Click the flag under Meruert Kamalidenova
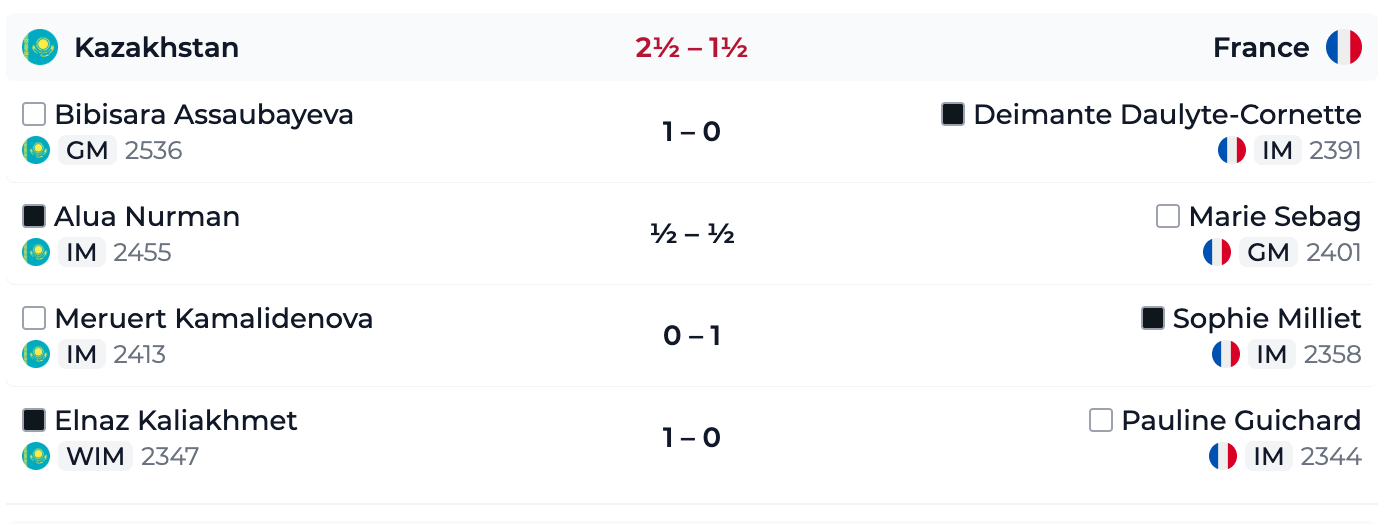The height and width of the screenshot is (524, 1396). [36, 354]
